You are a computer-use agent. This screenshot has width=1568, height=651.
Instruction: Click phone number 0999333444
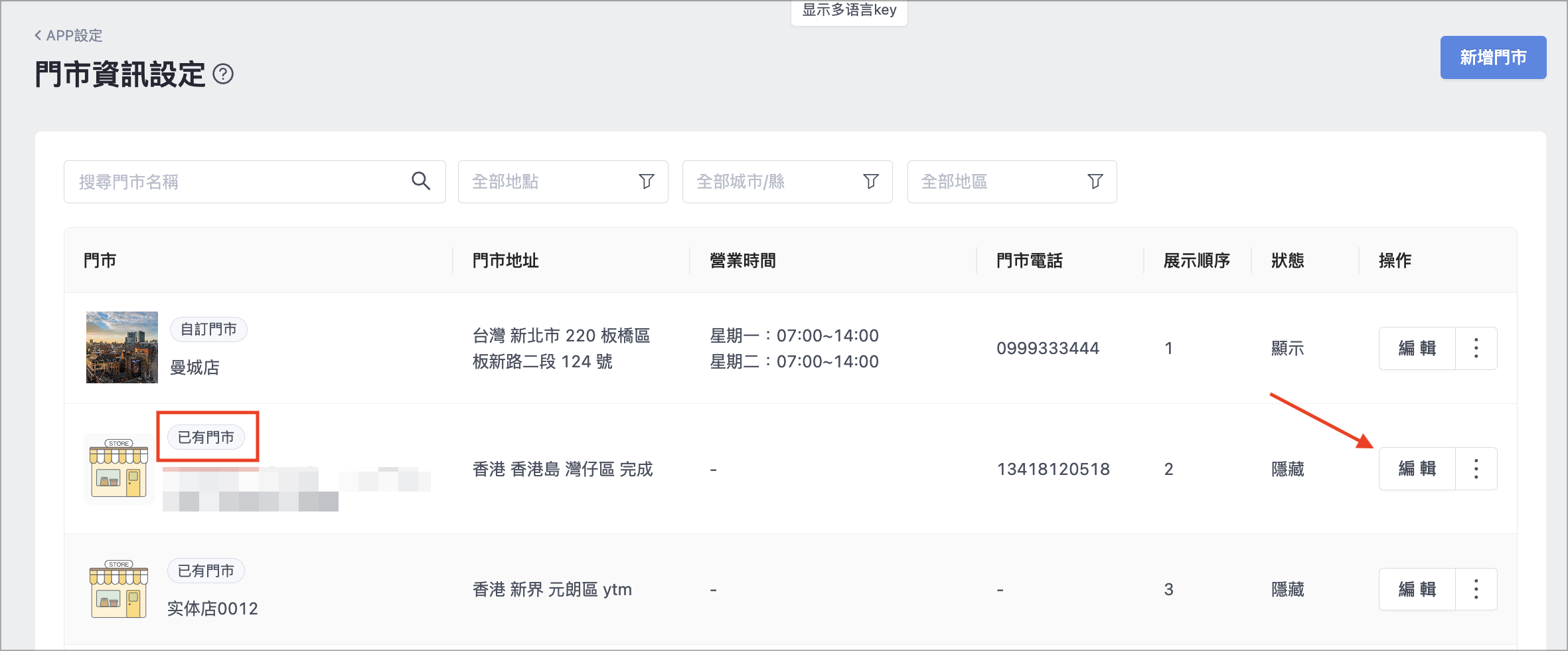1048,348
